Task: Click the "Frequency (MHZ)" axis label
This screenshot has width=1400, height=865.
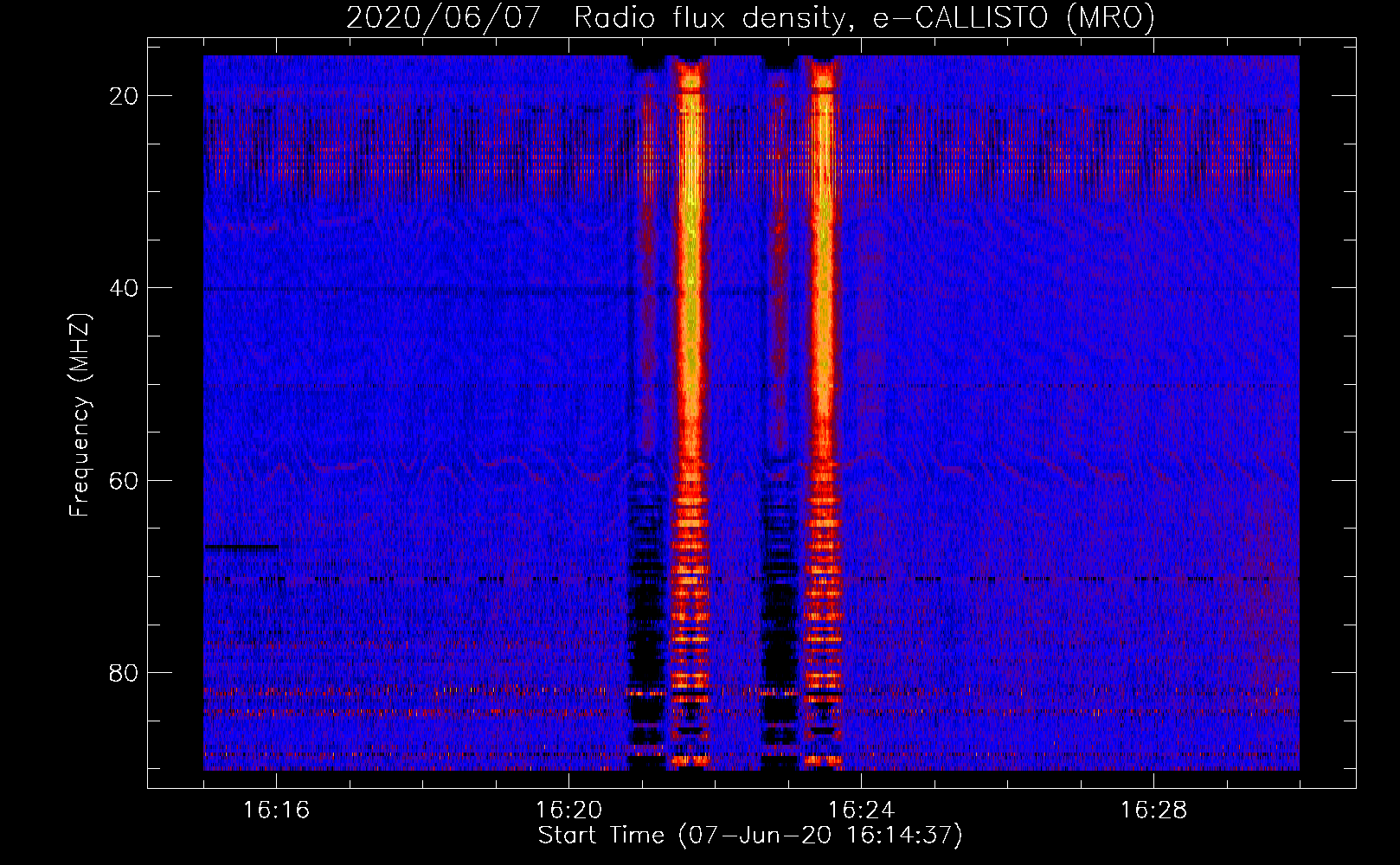Action: click(x=80, y=415)
